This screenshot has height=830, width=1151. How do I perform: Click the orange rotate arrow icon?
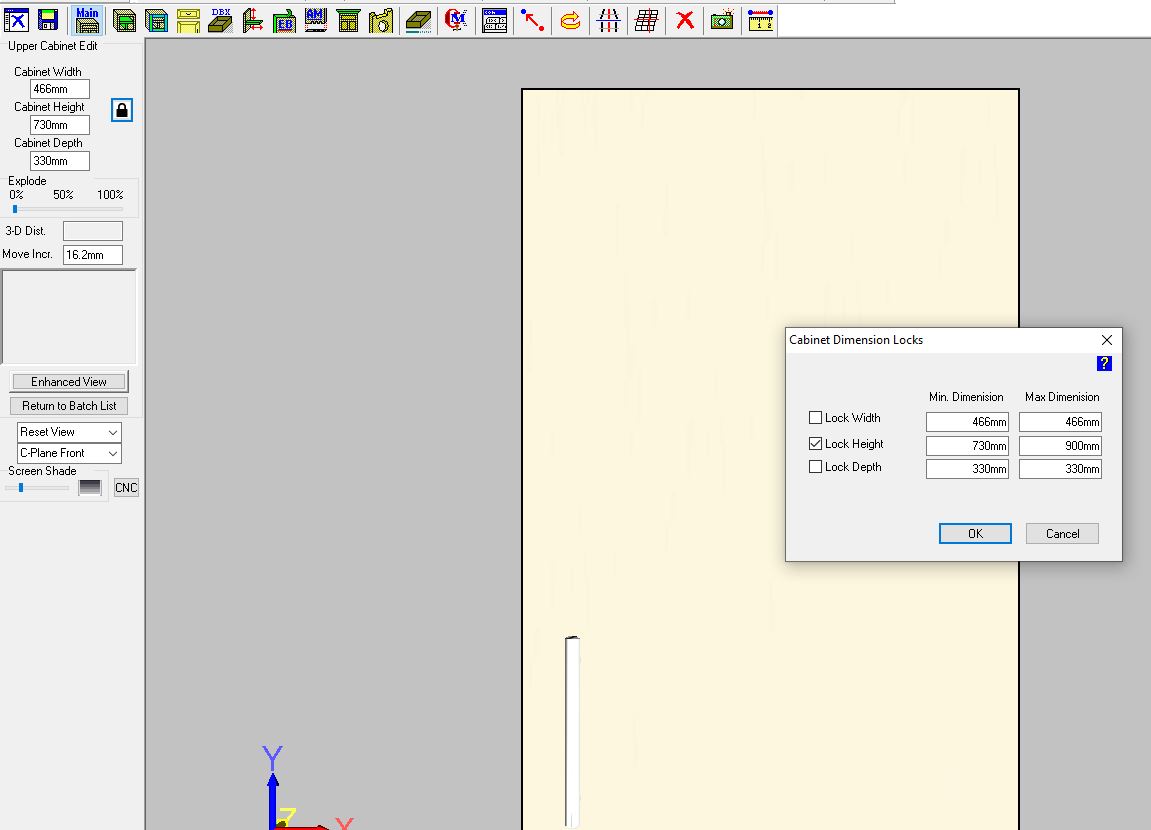point(570,20)
